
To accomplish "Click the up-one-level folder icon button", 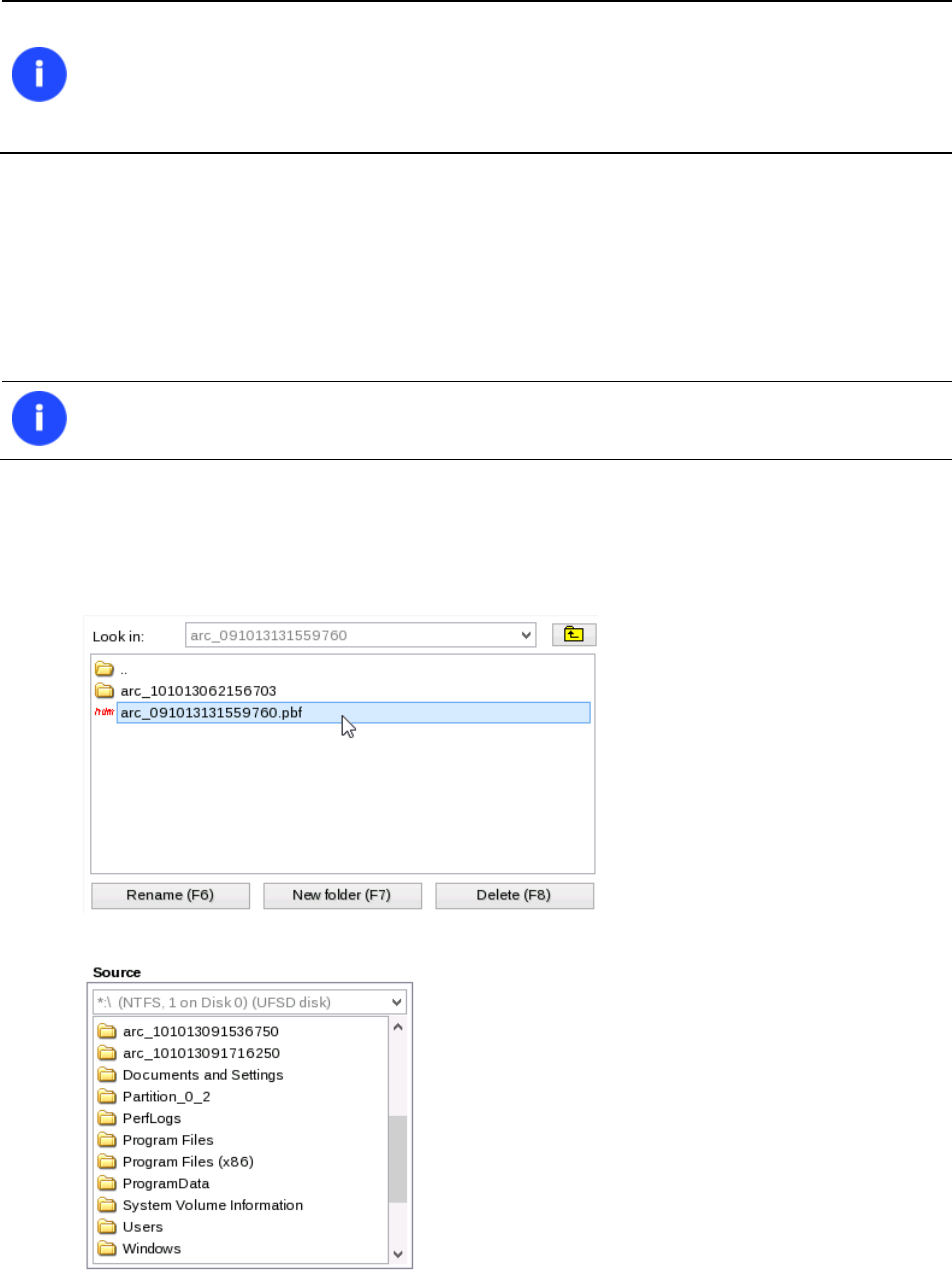I will [x=574, y=634].
